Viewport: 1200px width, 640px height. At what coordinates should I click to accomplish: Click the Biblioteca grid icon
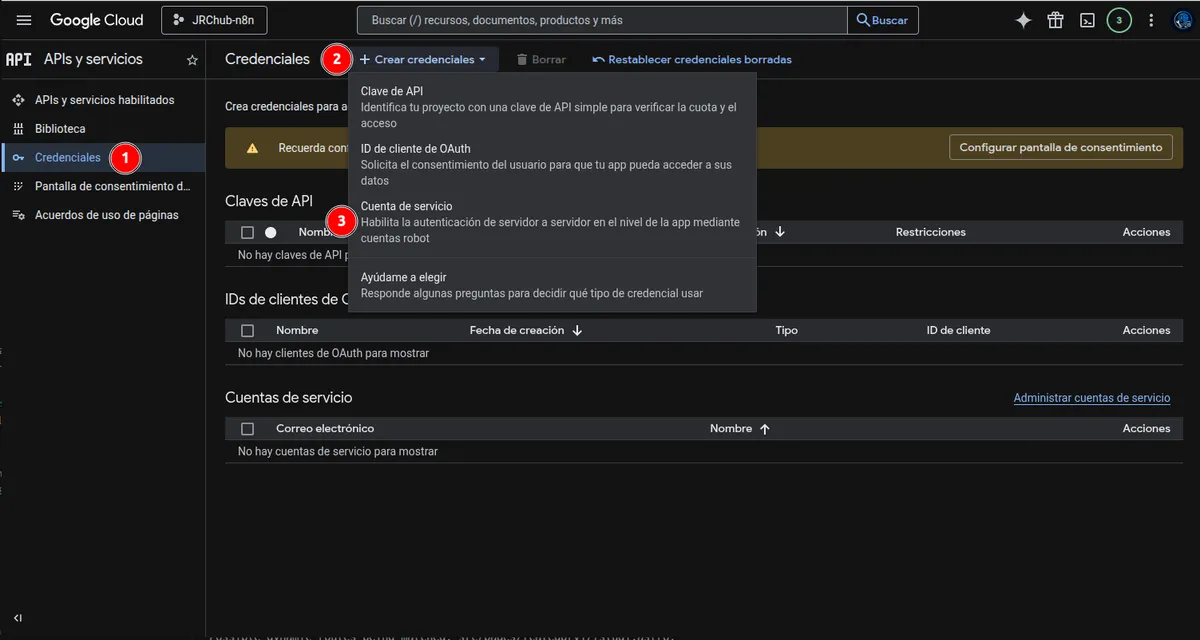pyautogui.click(x=18, y=129)
